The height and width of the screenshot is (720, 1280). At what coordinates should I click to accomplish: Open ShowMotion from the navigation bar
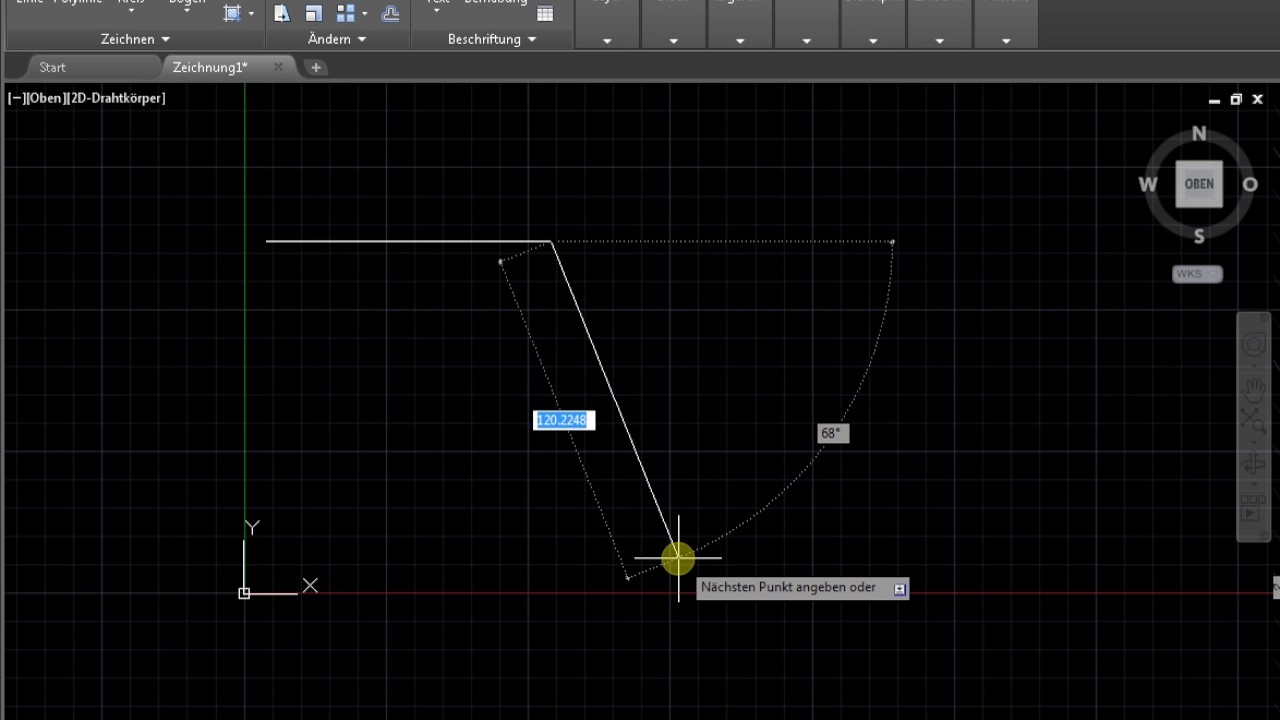[1253, 507]
